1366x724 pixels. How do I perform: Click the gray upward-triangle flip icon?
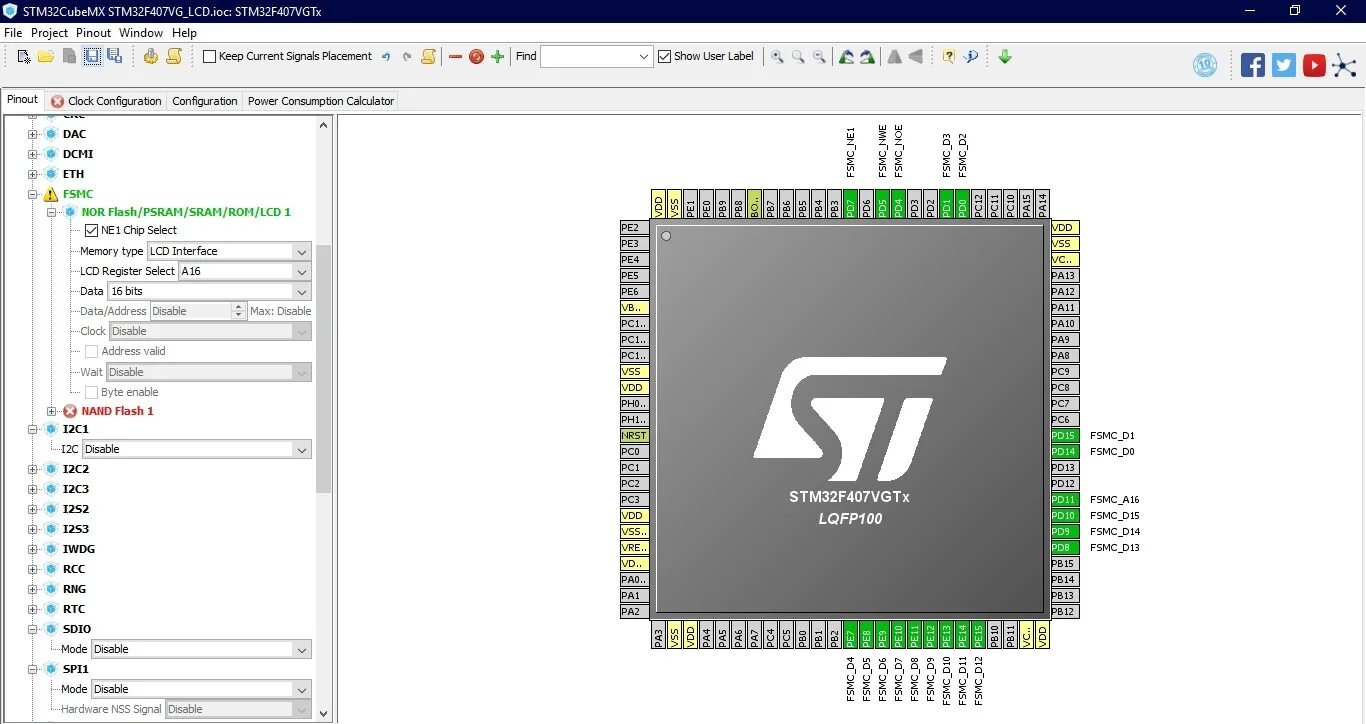[x=894, y=57]
